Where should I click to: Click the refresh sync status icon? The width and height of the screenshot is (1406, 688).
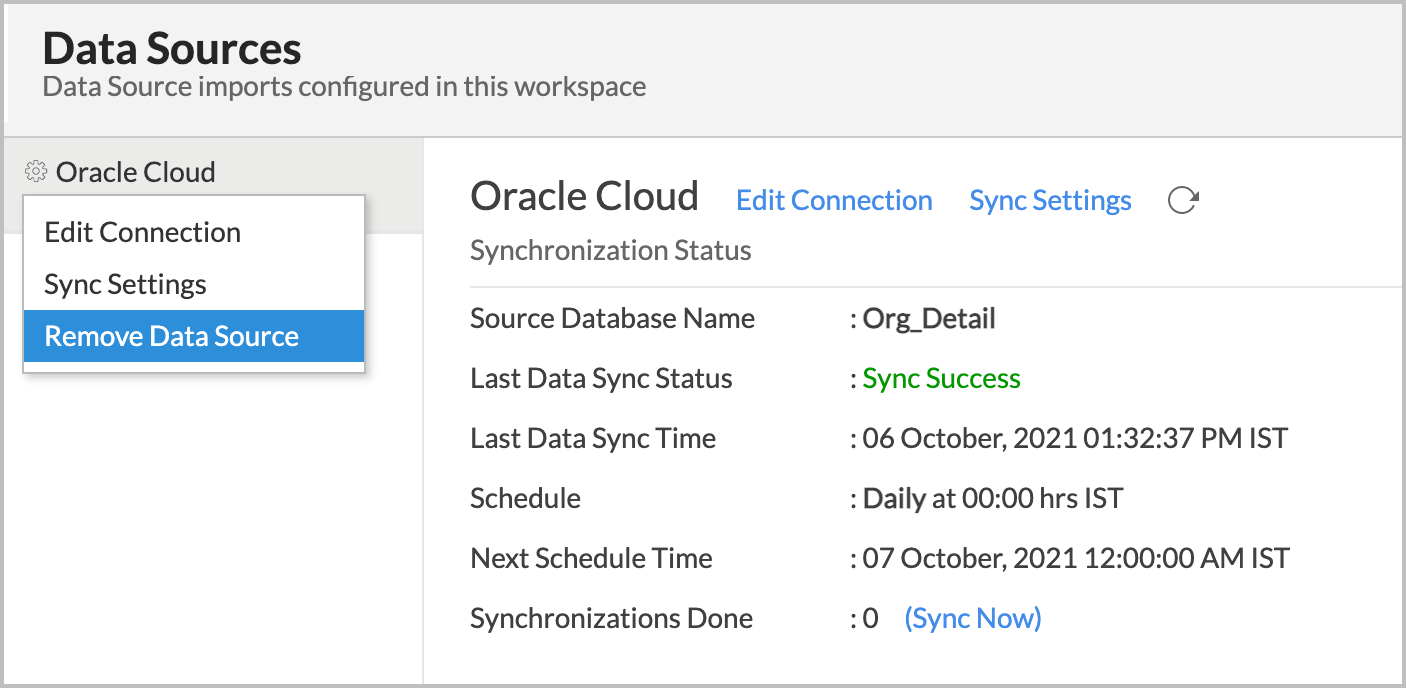(x=1183, y=199)
